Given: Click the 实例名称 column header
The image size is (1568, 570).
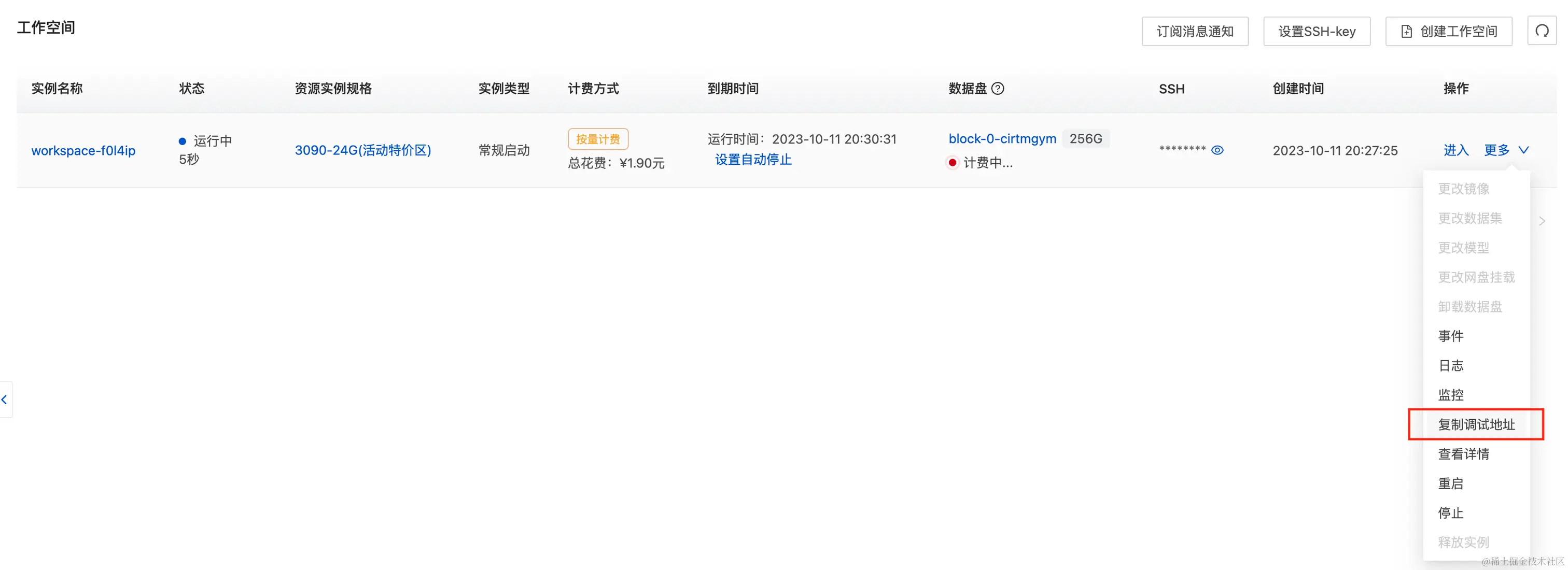Looking at the screenshot, I should 57,89.
